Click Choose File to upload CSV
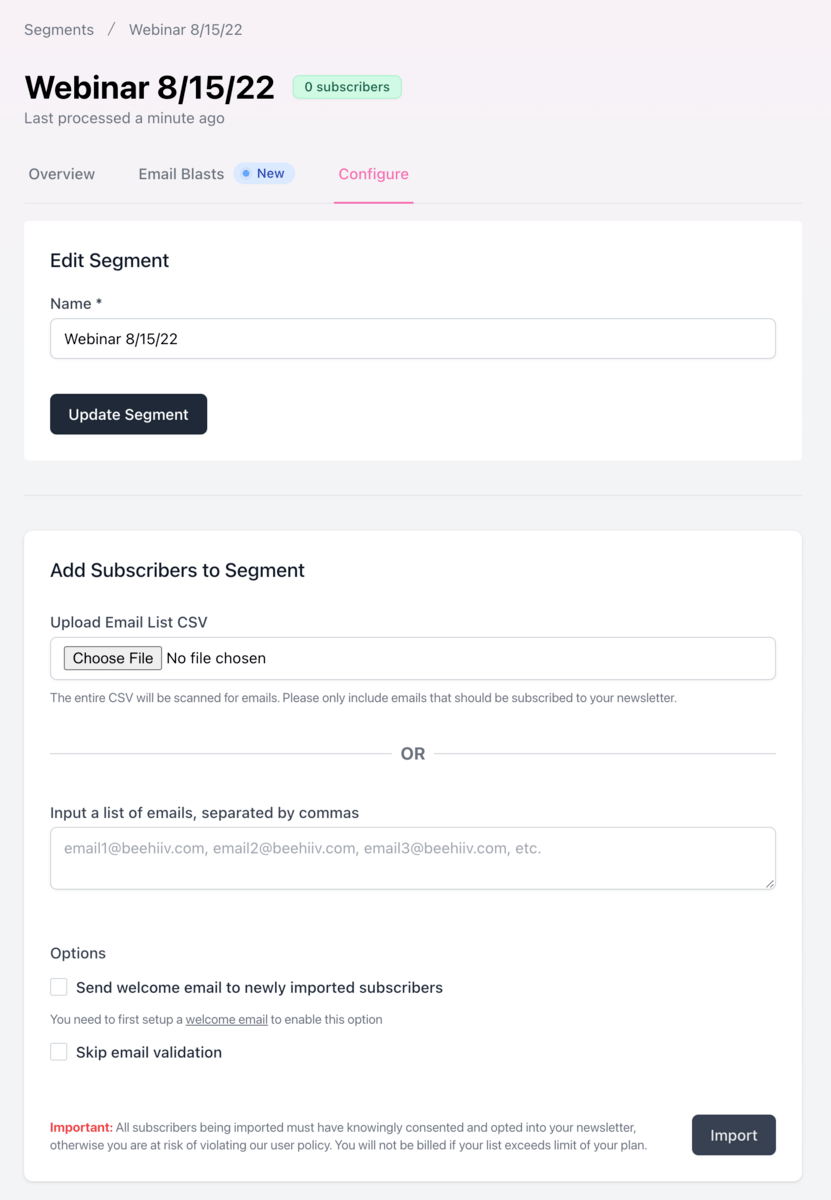Screen dimensions: 831x1200 113,658
